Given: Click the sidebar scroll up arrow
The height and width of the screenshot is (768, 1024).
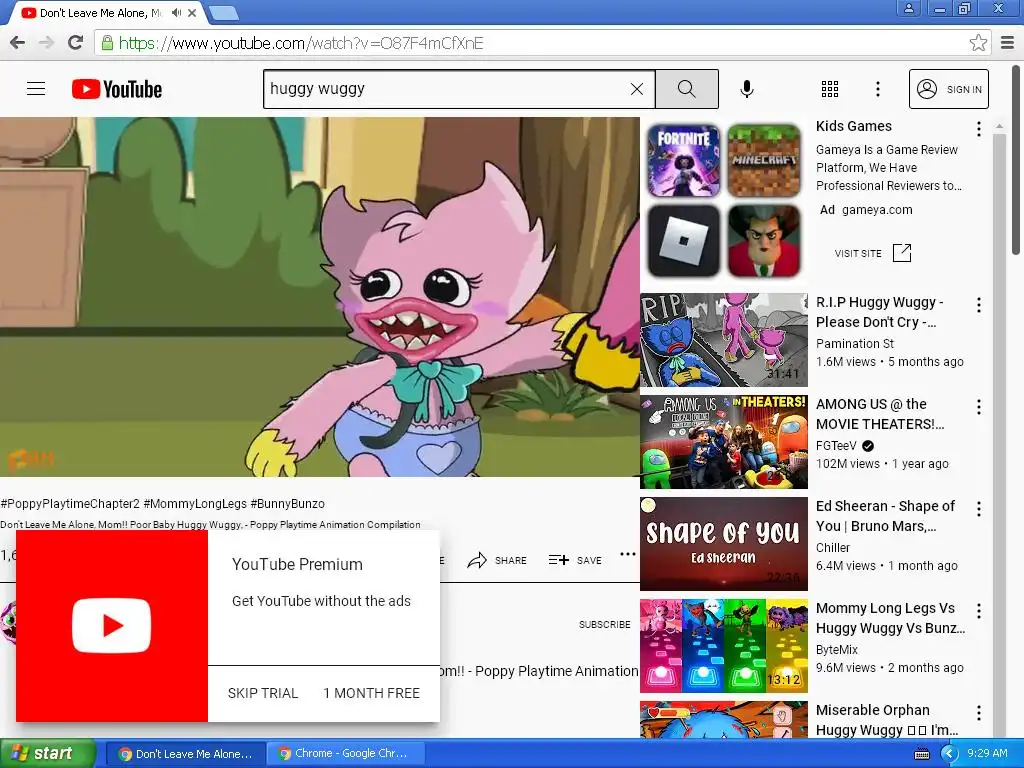Looking at the screenshot, I should pos(999,125).
